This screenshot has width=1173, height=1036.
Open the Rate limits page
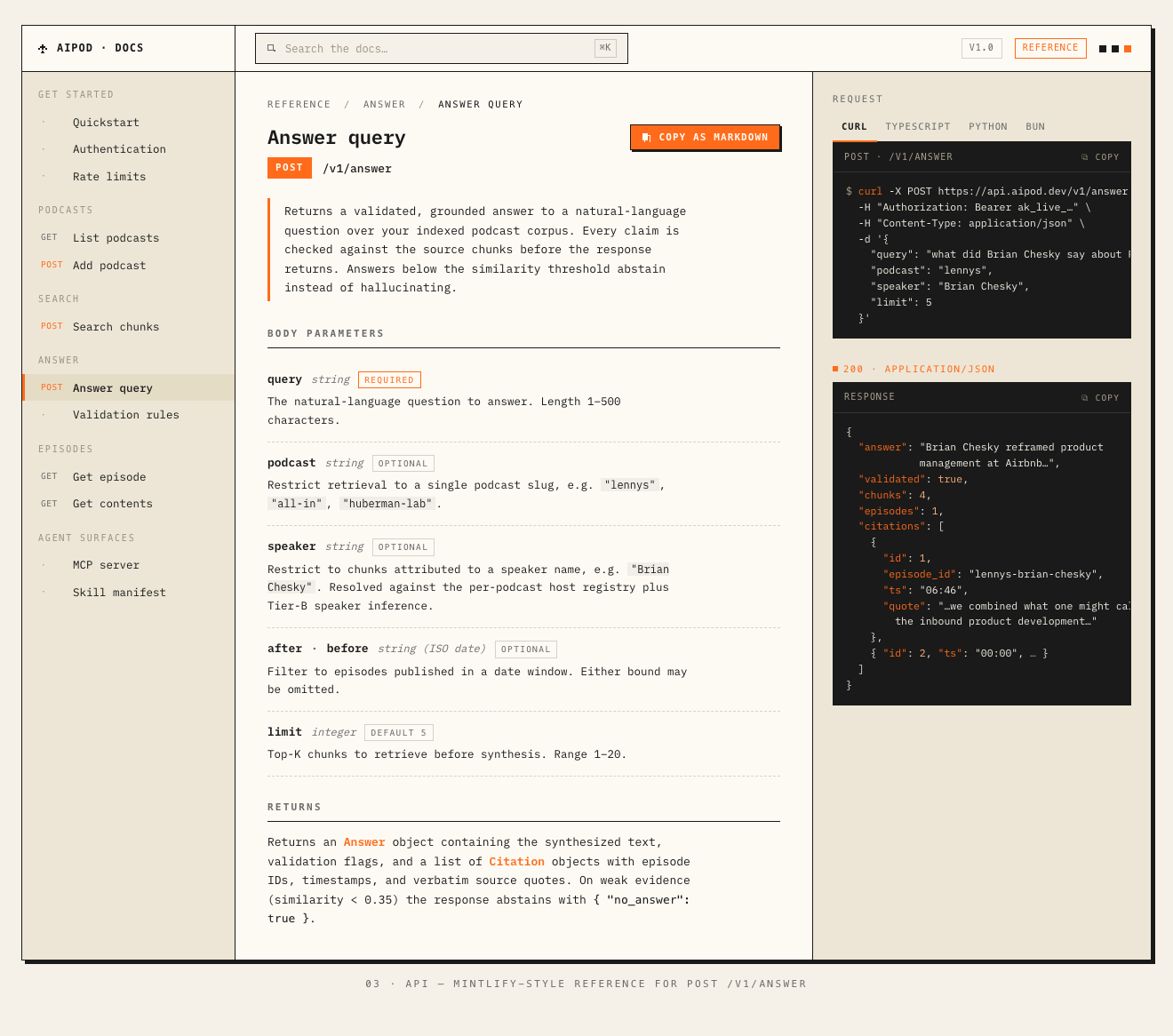coord(129,177)
